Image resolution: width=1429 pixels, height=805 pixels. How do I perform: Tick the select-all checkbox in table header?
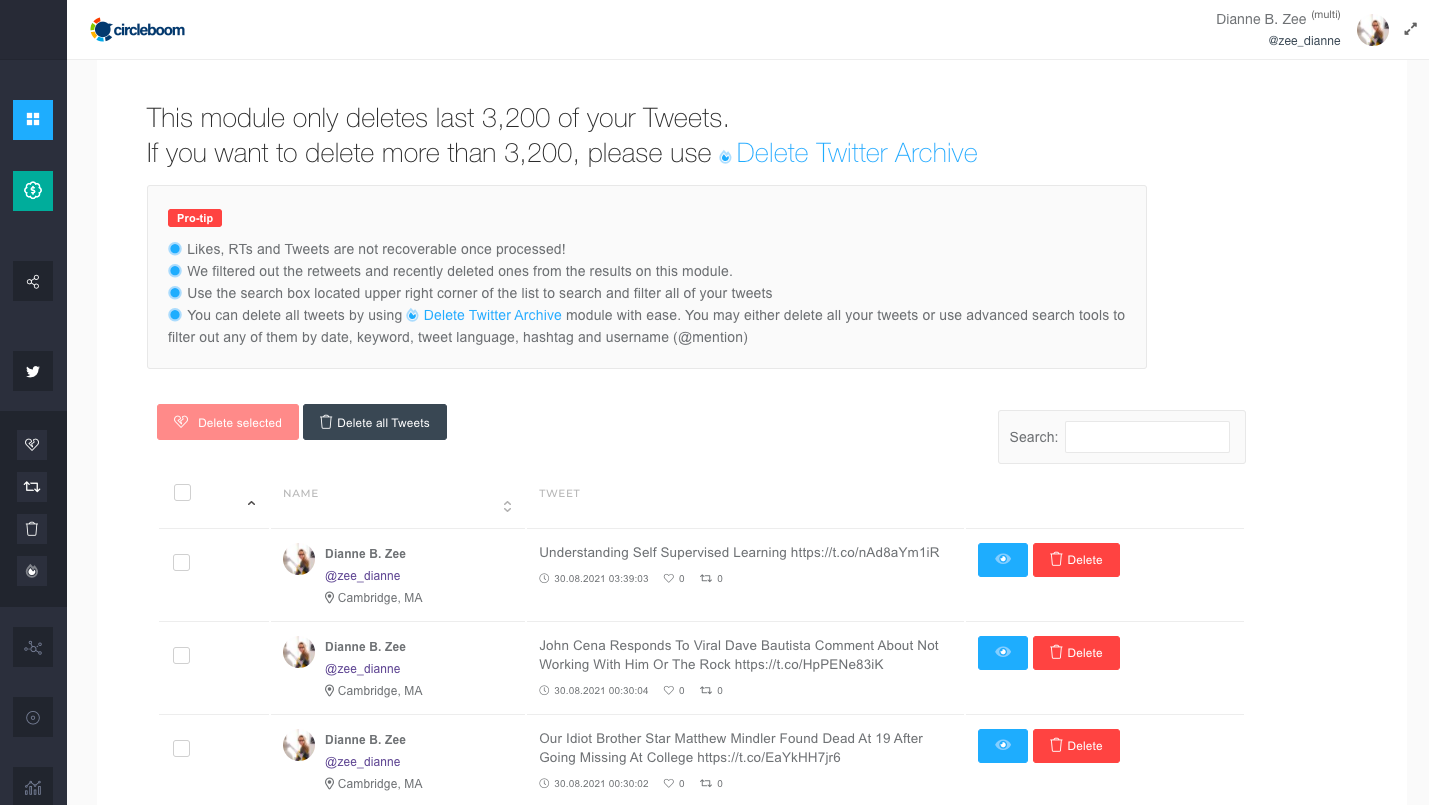pyautogui.click(x=182, y=492)
